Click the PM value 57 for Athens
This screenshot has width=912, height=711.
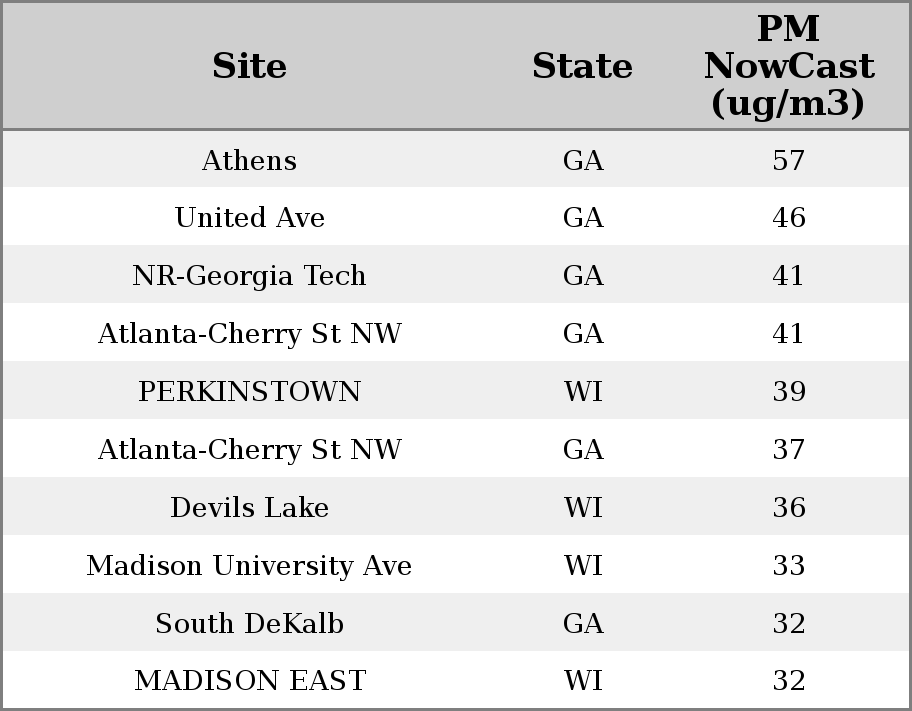(x=788, y=160)
